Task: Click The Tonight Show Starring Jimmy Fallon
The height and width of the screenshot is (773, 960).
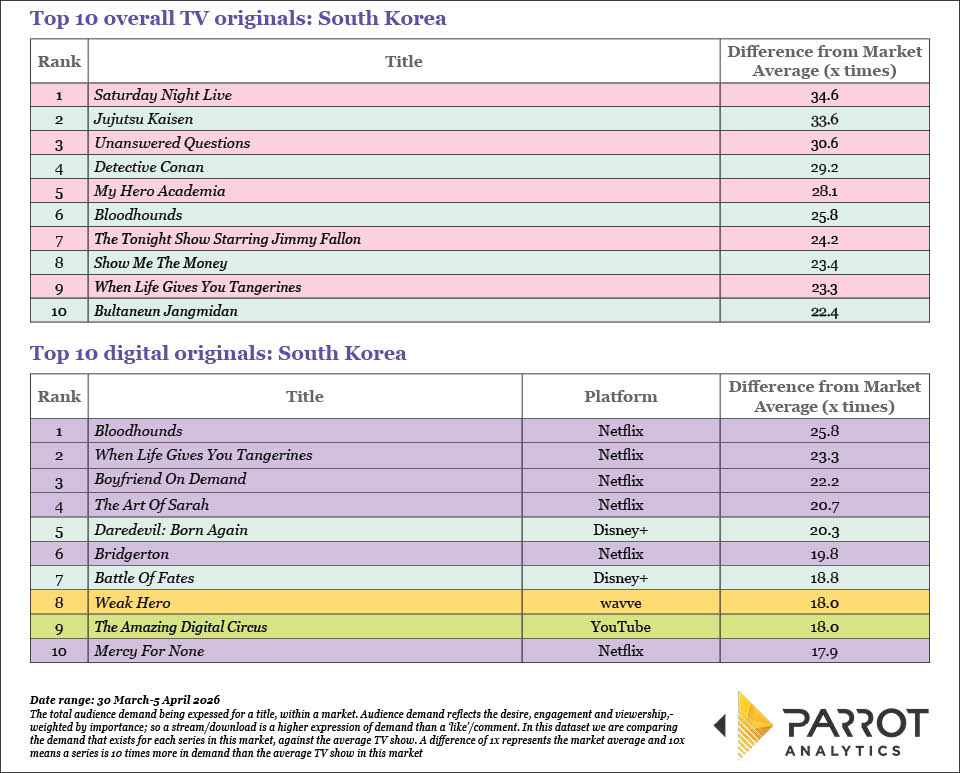Action: point(227,239)
